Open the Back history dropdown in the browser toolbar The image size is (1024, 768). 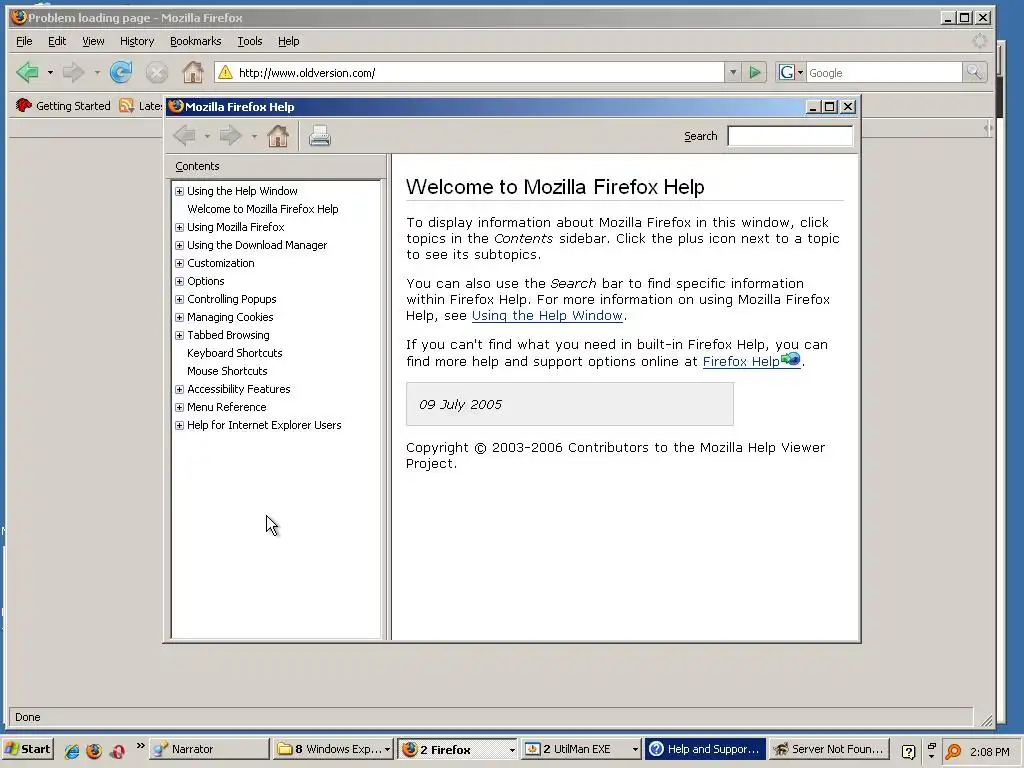click(50, 72)
